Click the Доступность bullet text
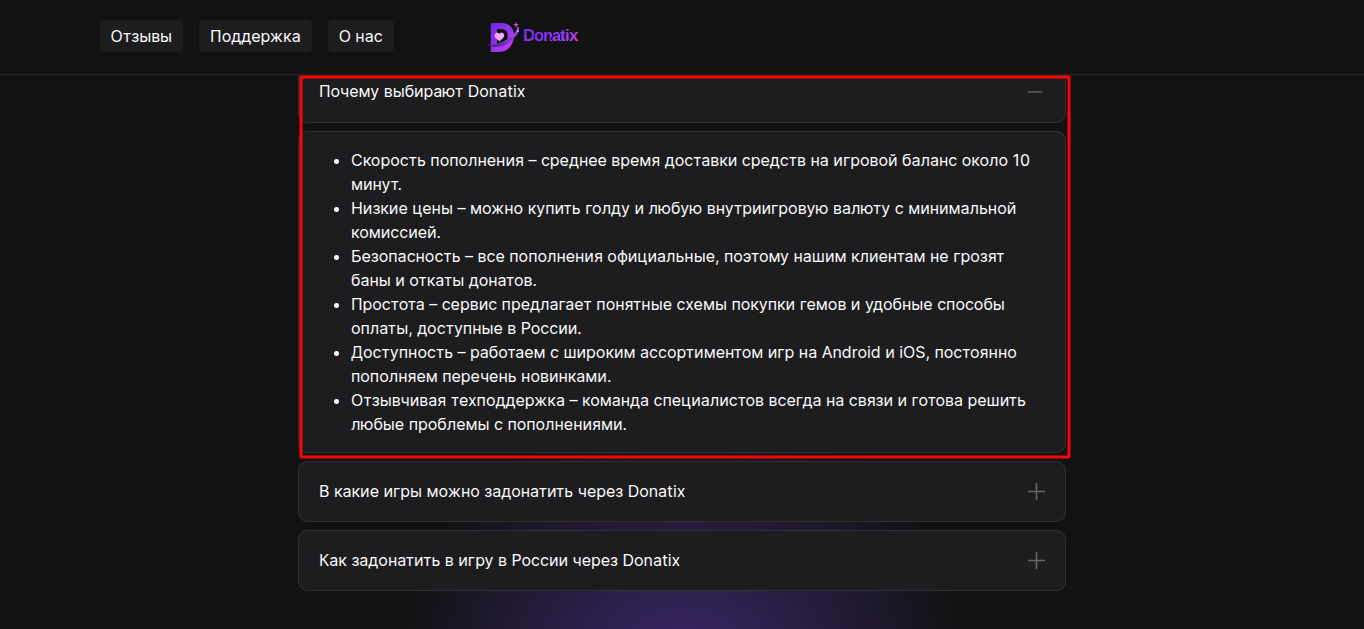This screenshot has width=1364, height=629. coord(684,365)
